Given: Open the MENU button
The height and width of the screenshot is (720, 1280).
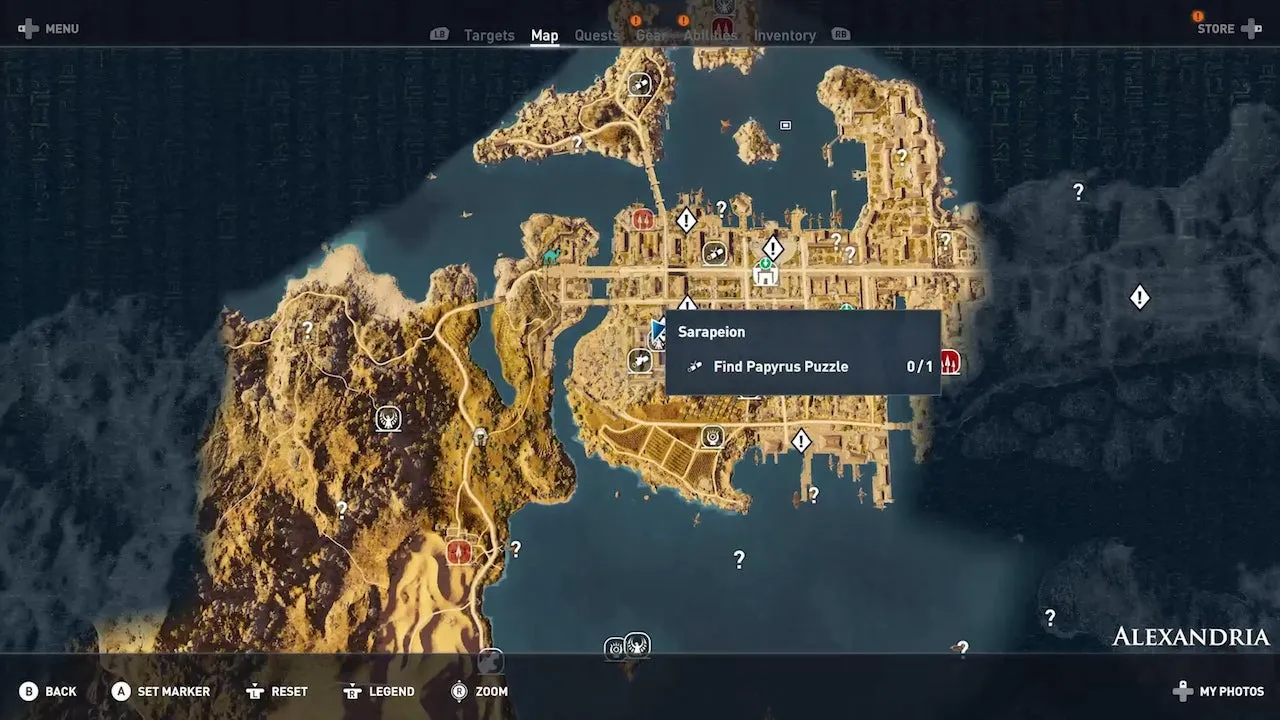Looking at the screenshot, I should point(48,29).
